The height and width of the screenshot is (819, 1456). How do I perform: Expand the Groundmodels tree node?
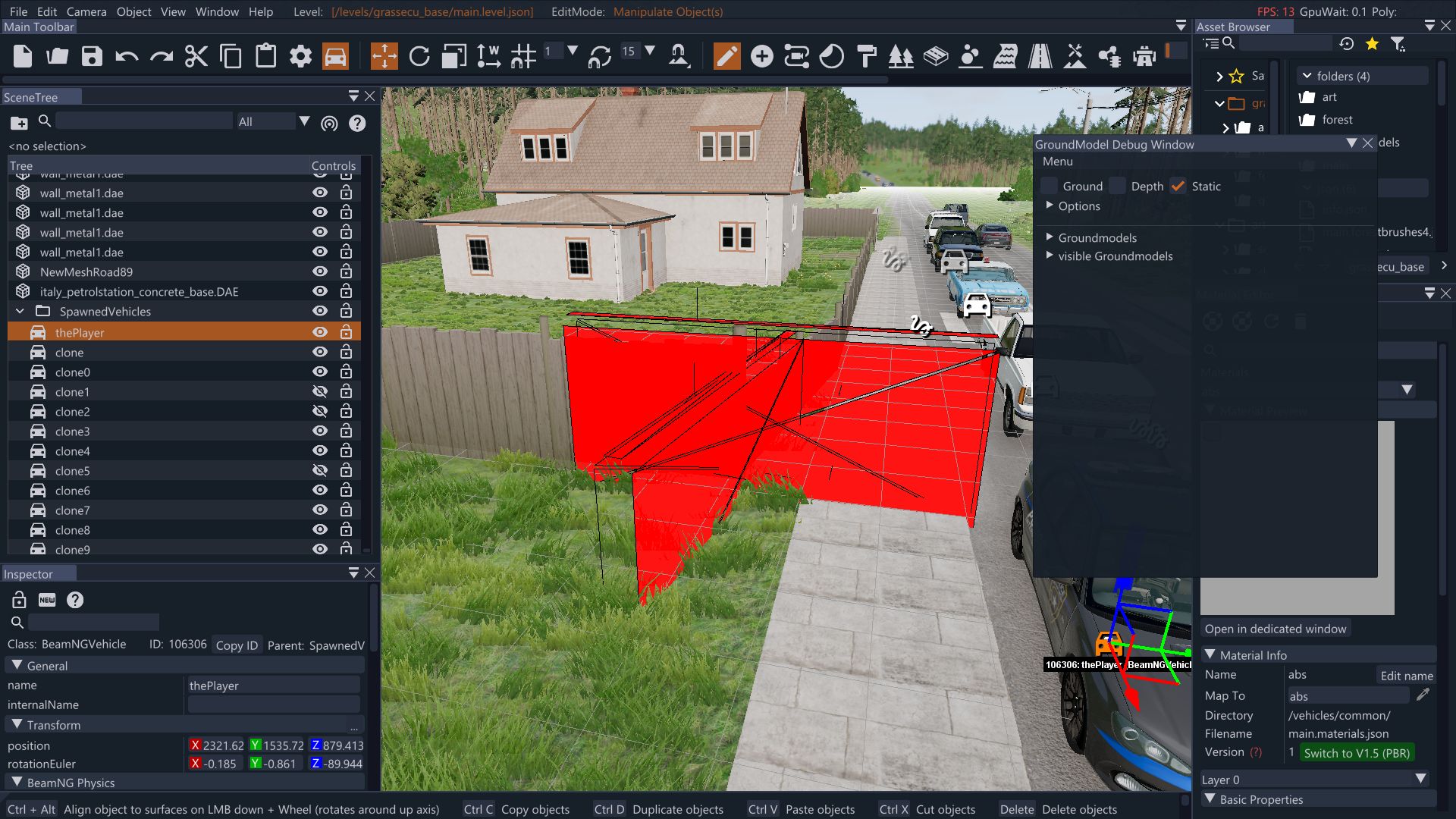(x=1050, y=237)
